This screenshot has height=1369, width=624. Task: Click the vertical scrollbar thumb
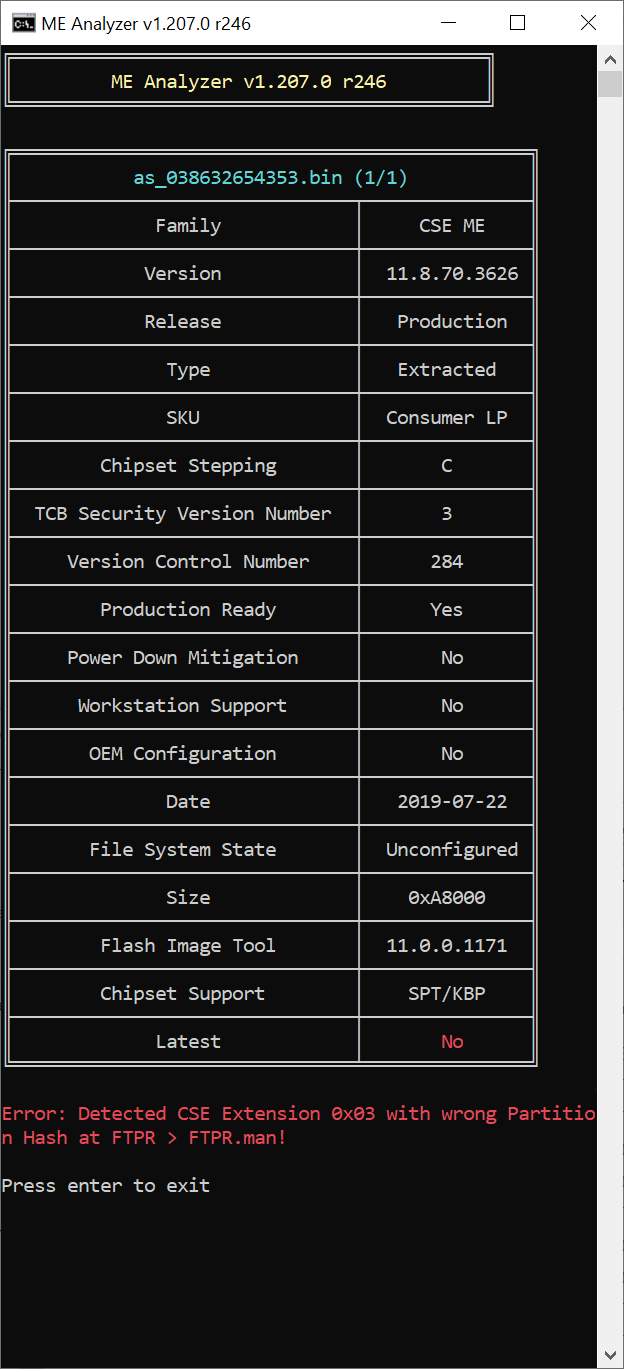[x=610, y=84]
